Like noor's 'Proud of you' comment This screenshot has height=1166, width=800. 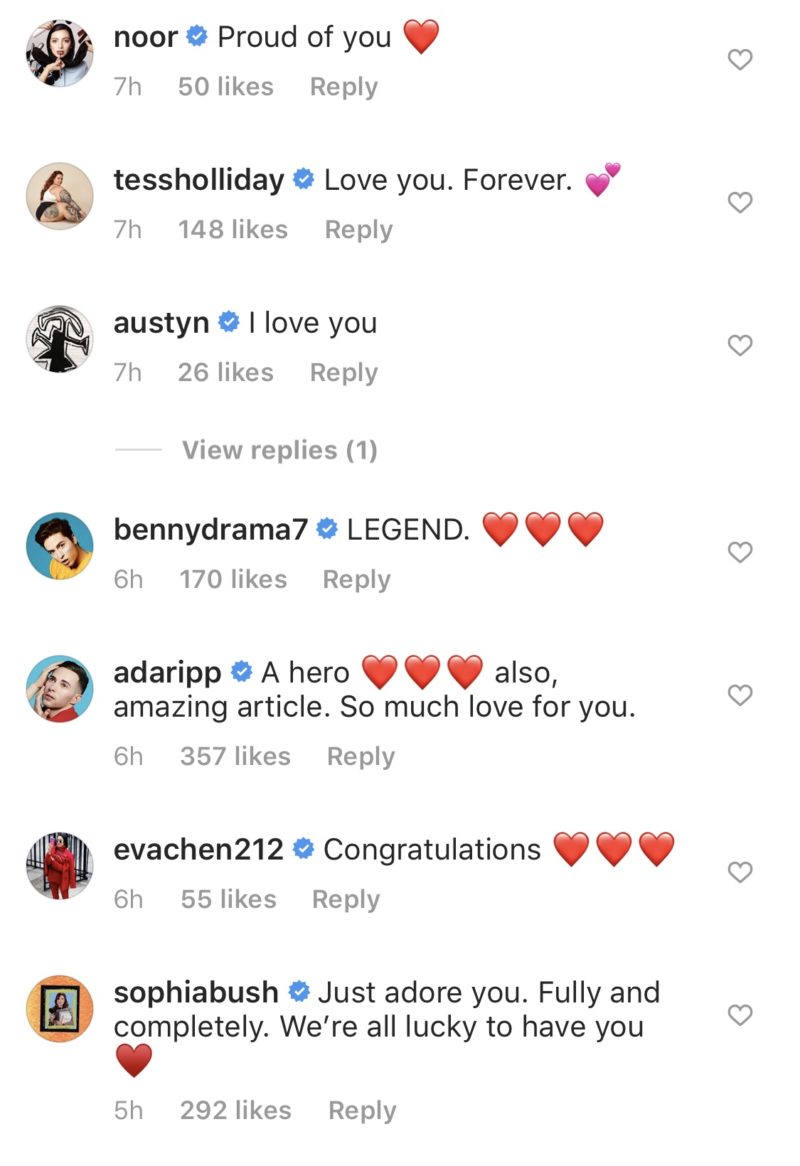pos(739,61)
